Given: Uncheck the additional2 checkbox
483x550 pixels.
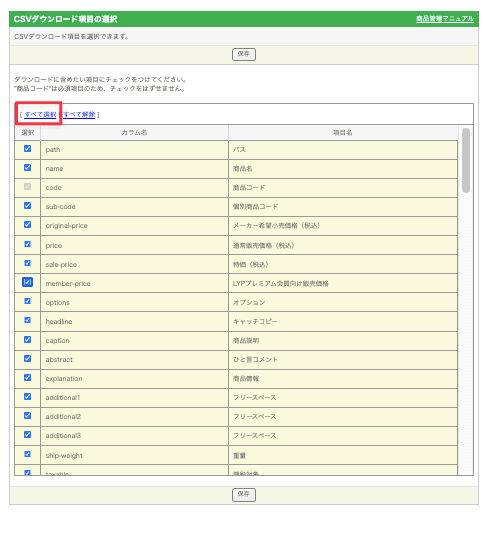Looking at the screenshot, I should (x=27, y=415).
